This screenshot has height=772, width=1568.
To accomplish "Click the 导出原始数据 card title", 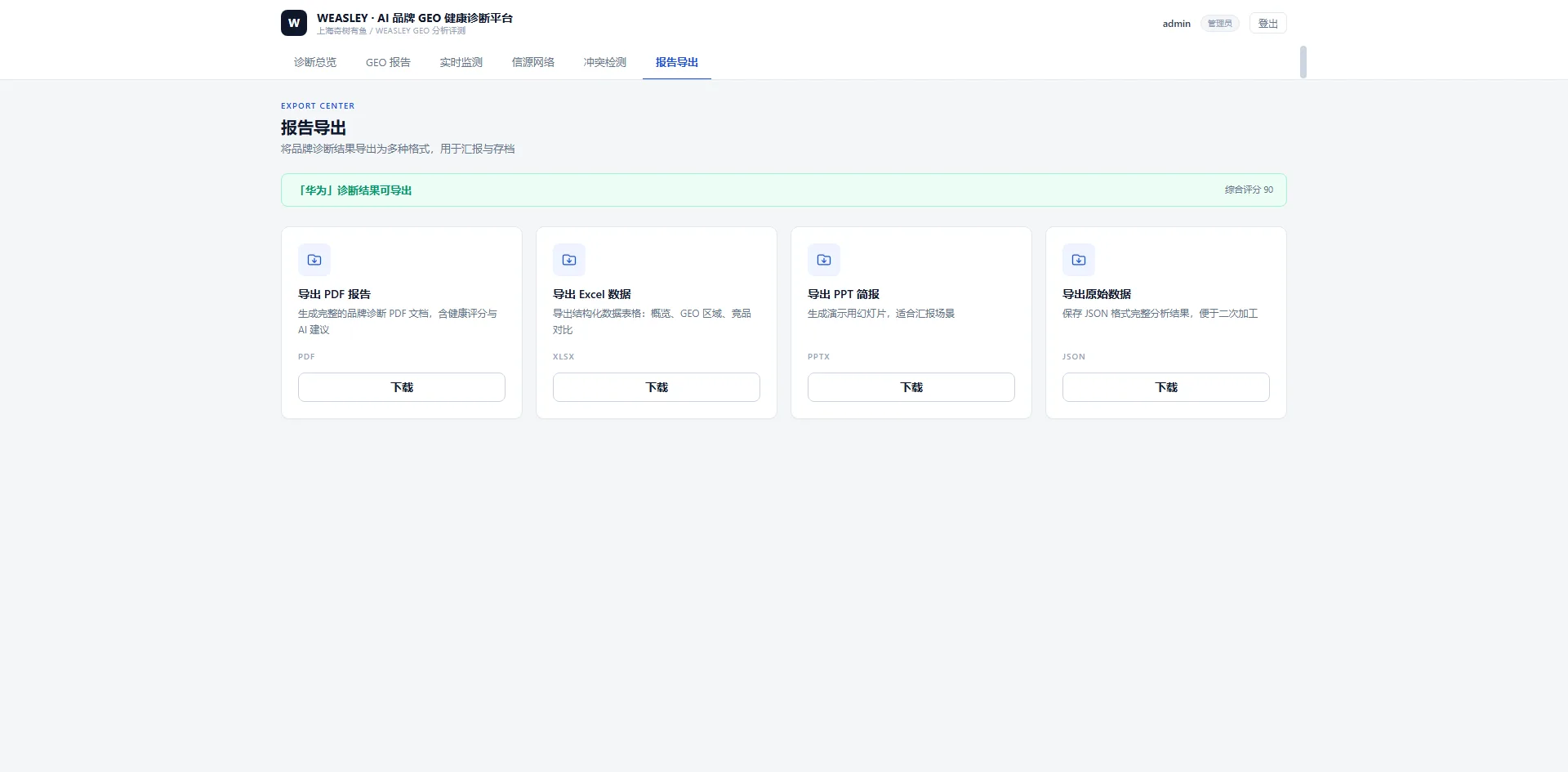I will [x=1097, y=294].
